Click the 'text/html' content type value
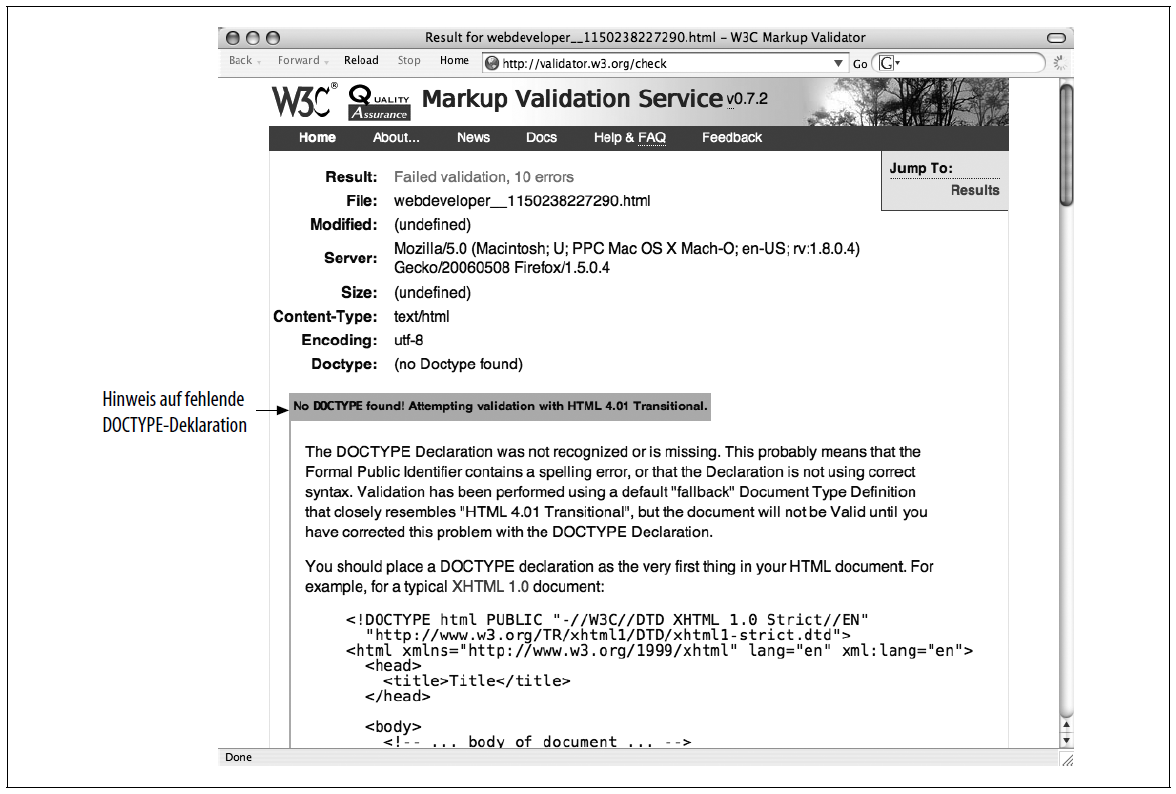 pyautogui.click(x=422, y=316)
